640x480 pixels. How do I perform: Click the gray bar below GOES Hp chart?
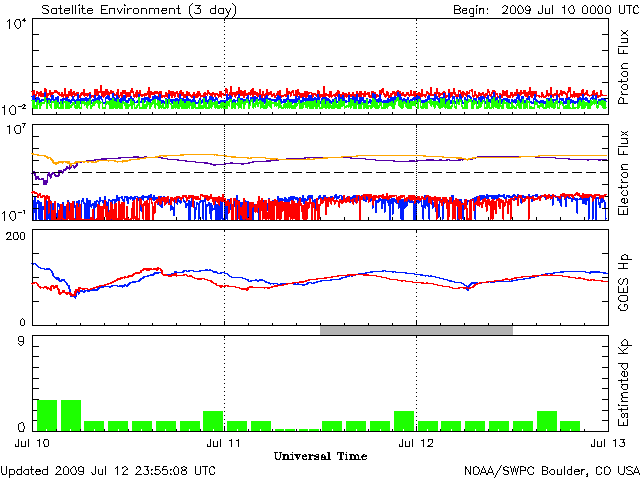click(x=416, y=330)
